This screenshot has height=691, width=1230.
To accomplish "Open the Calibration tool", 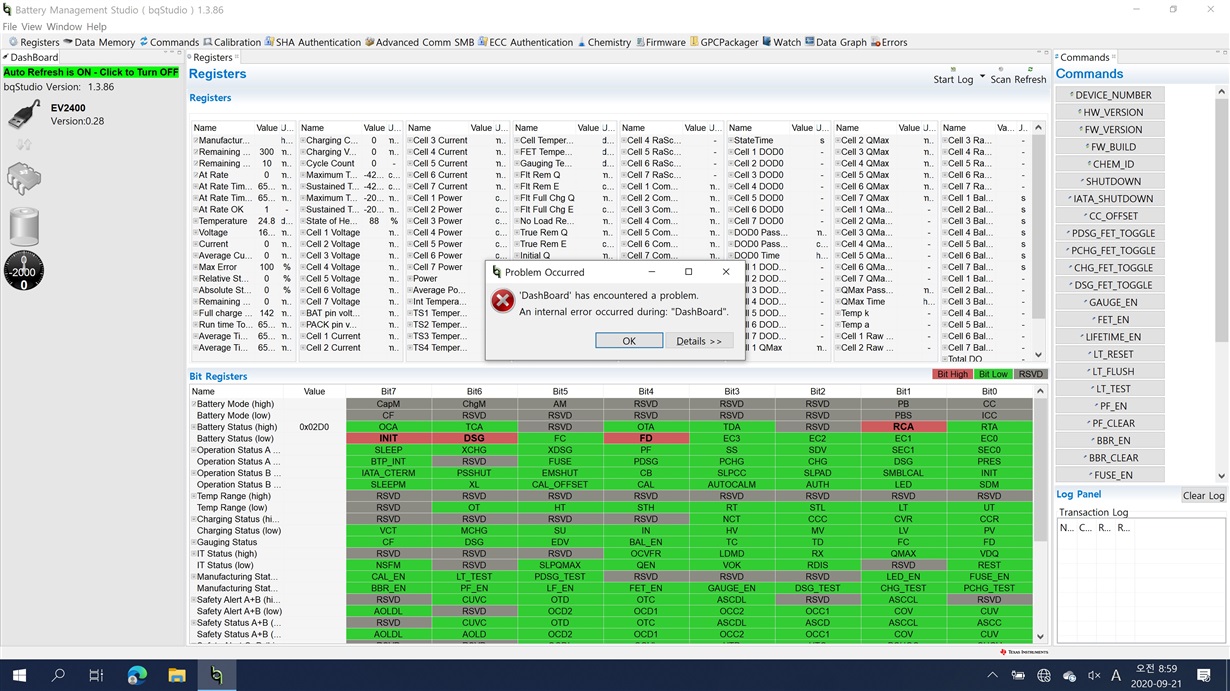I will tap(232, 42).
